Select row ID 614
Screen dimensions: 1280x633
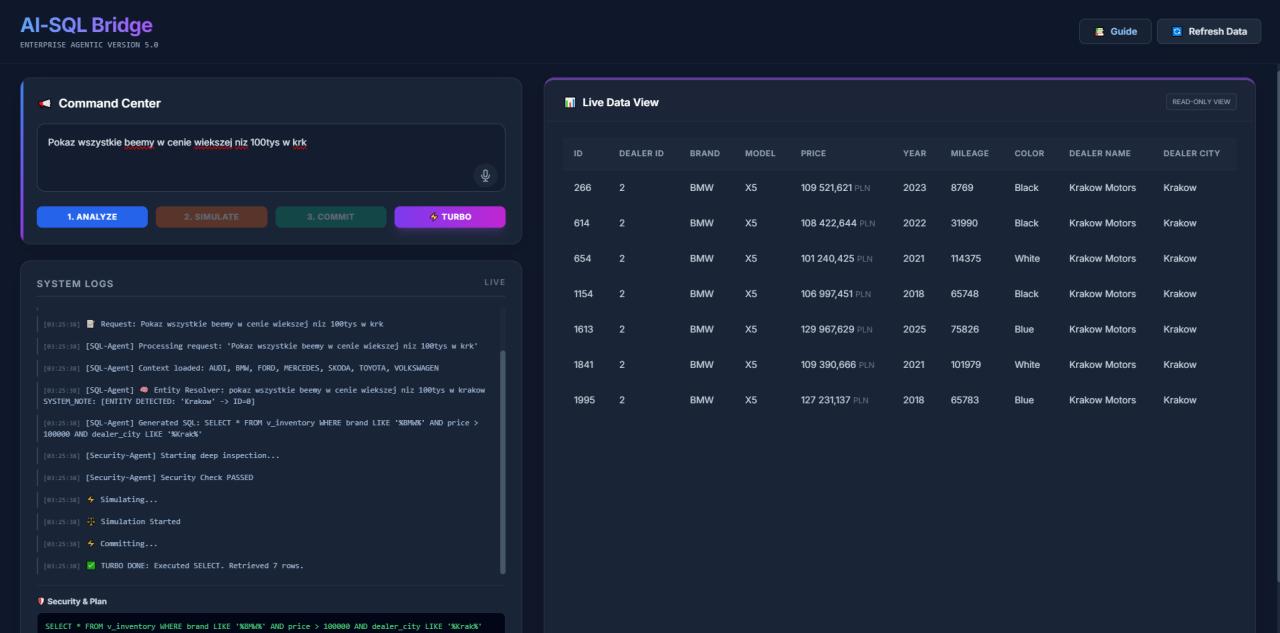coord(899,223)
